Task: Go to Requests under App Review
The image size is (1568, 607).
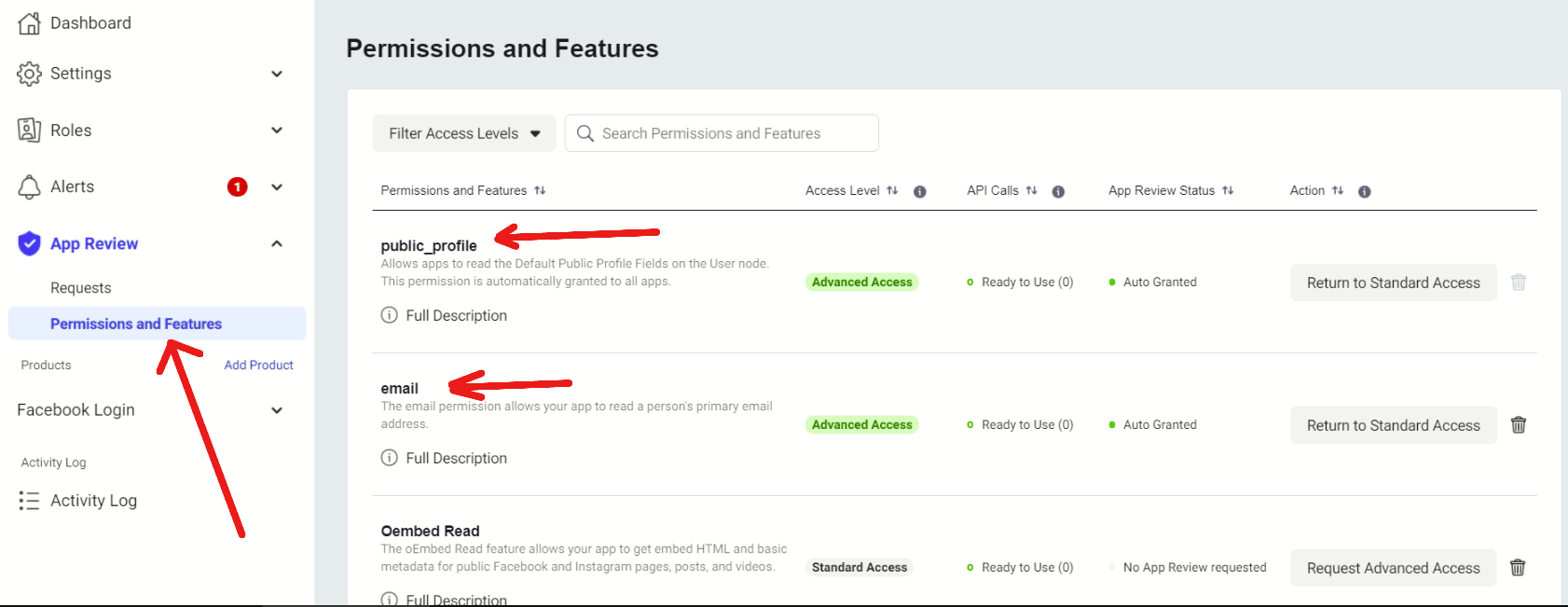Action: 81,288
